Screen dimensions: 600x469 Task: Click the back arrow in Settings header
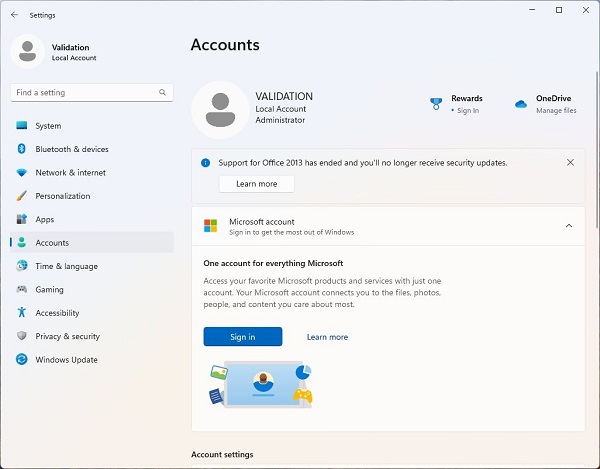pyautogui.click(x=14, y=15)
